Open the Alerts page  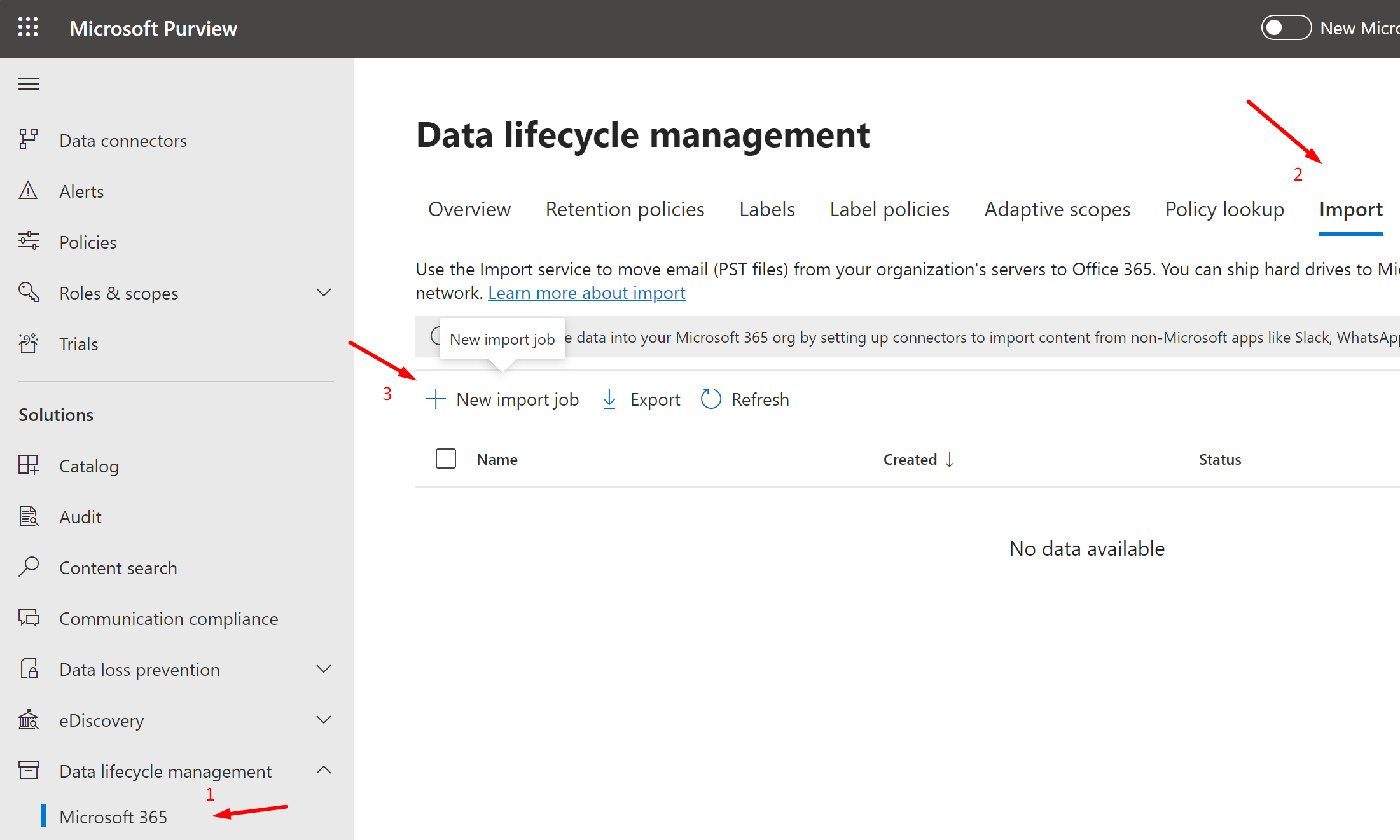click(81, 191)
